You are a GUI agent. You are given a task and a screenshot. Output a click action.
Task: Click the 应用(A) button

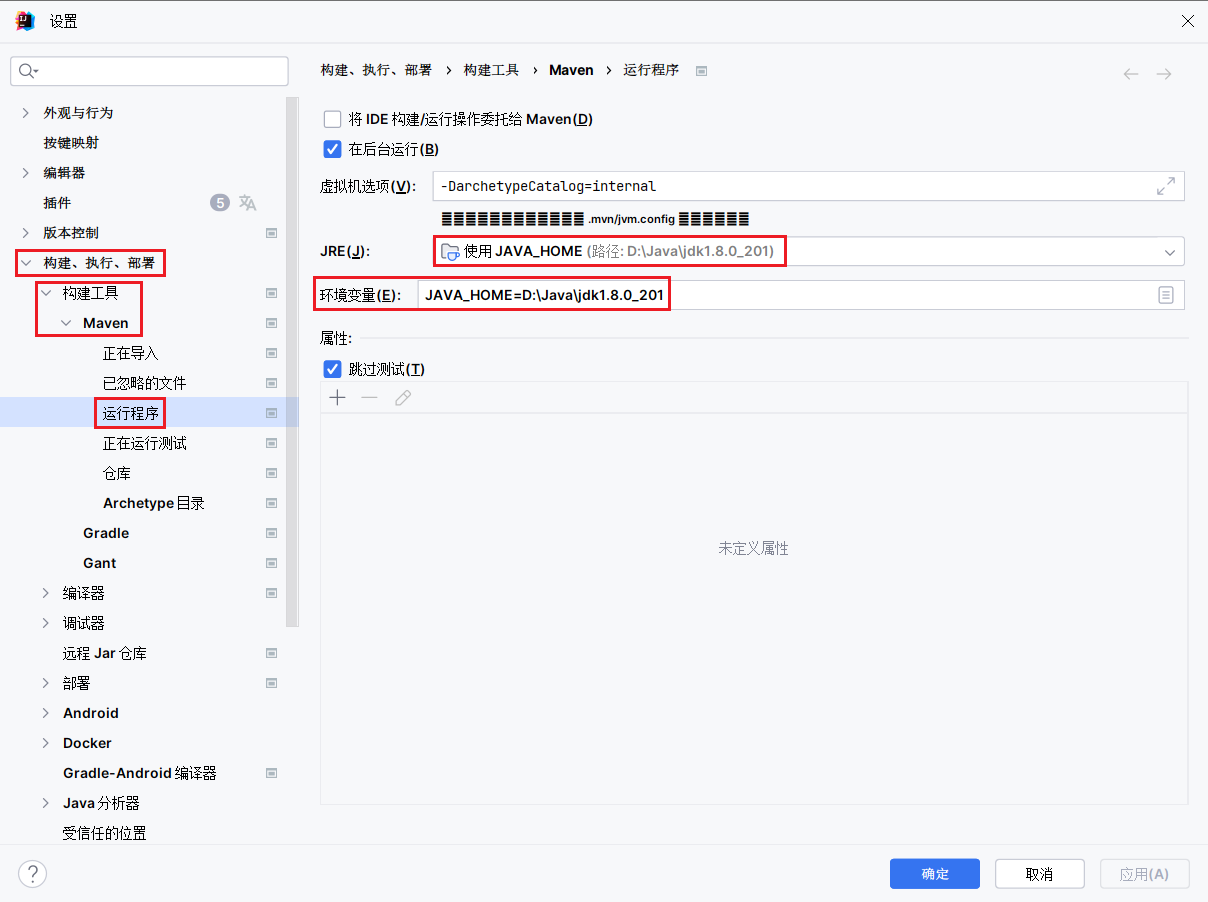pyautogui.click(x=1144, y=873)
